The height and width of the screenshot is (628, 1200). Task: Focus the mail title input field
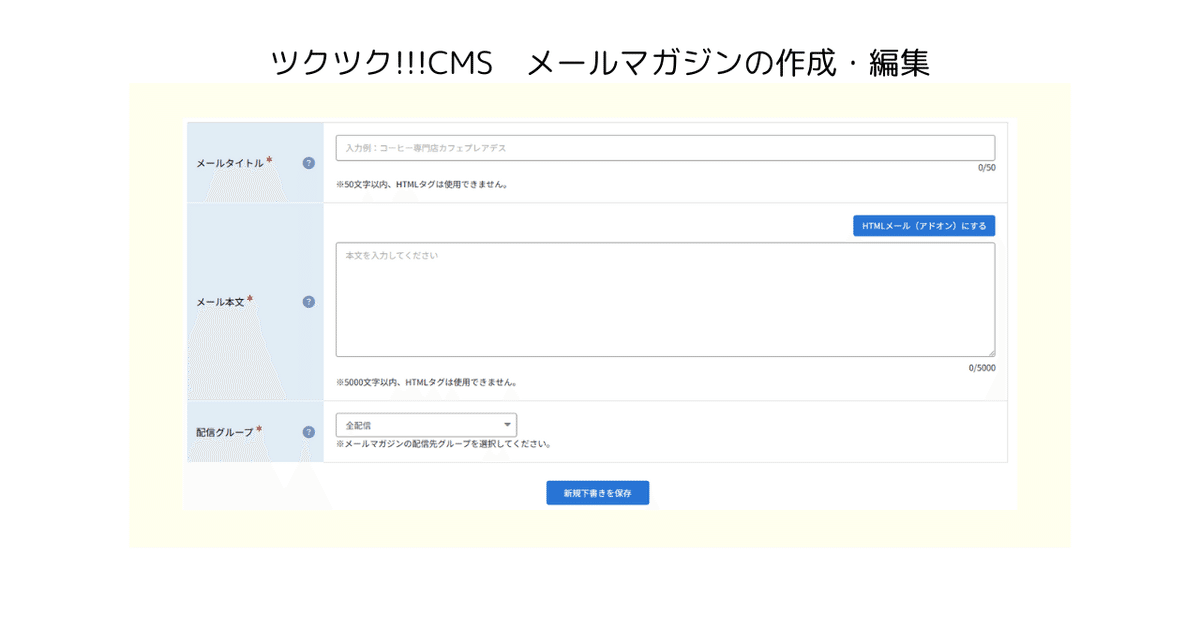(x=665, y=147)
